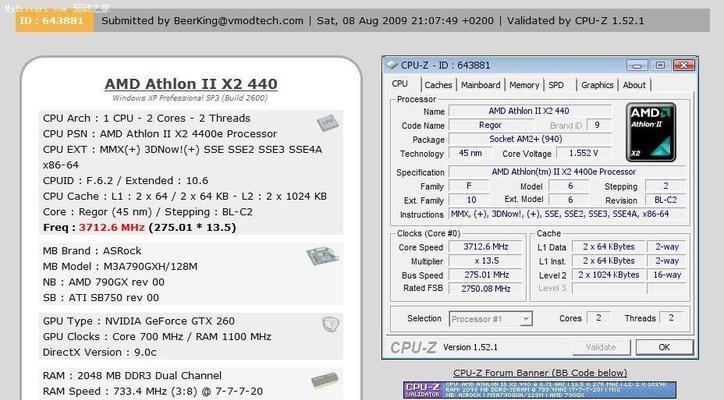Viewport: 724px width, 400px height.
Task: Click the Rated FSB value 2750.08 MHz
Action: tap(486, 289)
